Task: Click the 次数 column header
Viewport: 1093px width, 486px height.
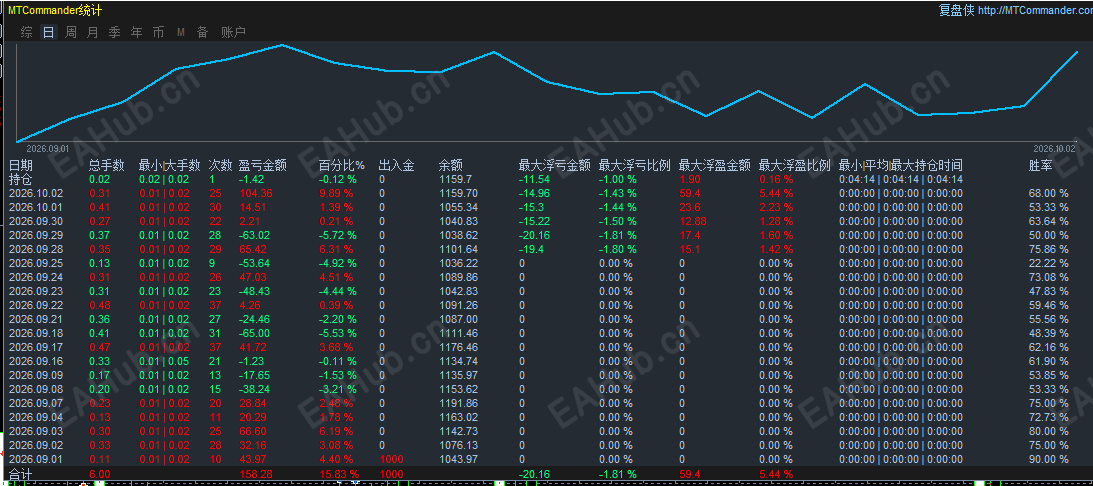Action: click(x=220, y=165)
